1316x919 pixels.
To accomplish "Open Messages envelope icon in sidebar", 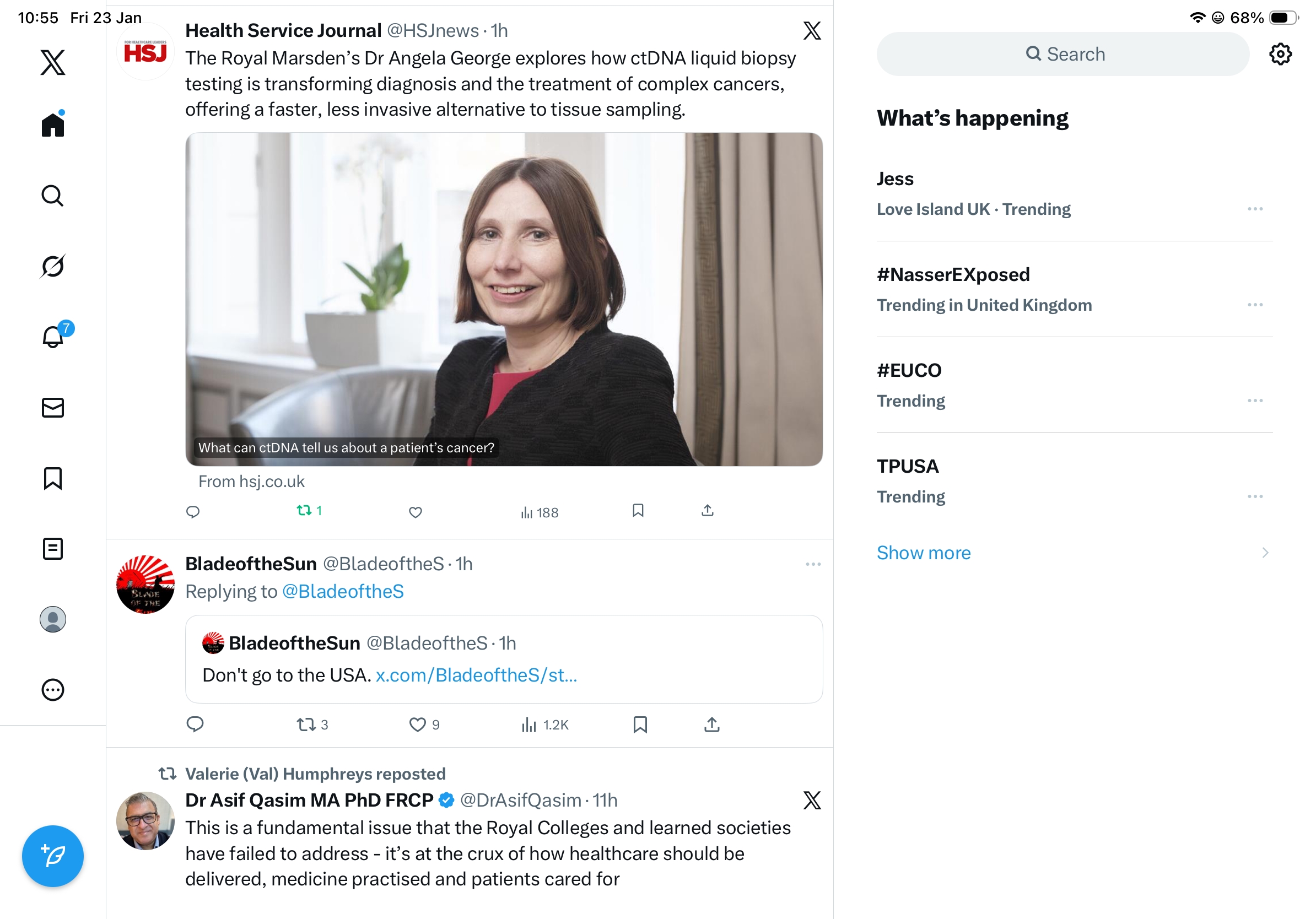I will [53, 407].
